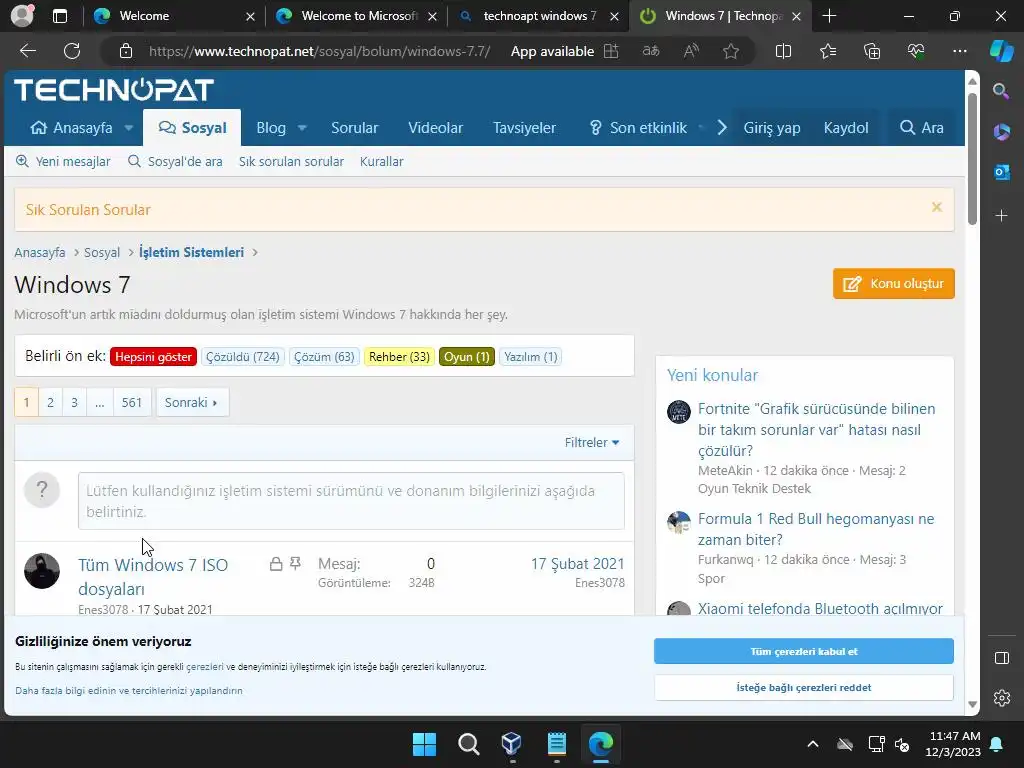Open the Collections icon
The image size is (1024, 768).
coord(872,51)
